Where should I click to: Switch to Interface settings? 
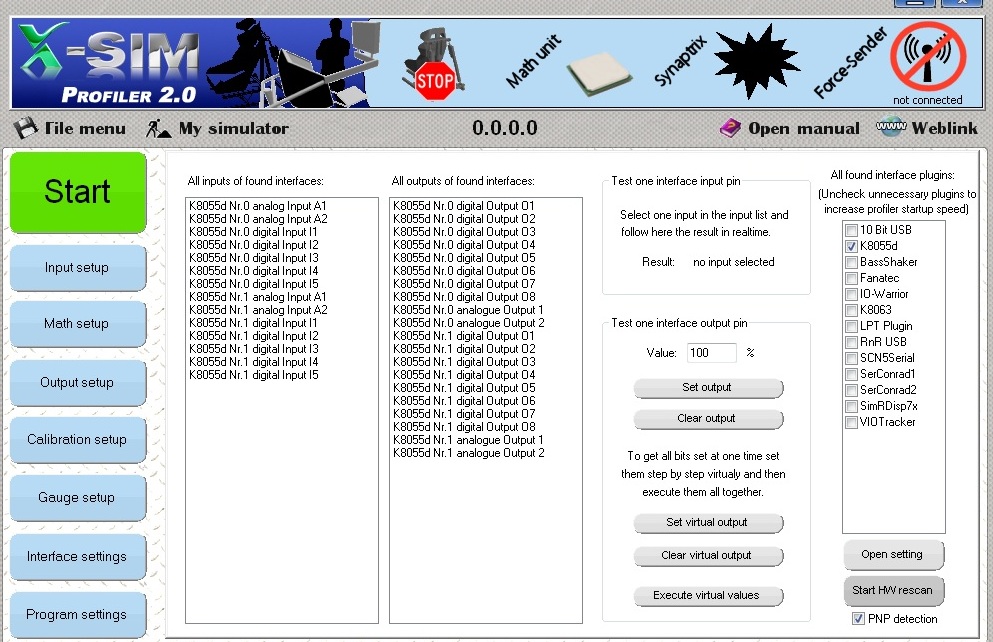pos(77,557)
